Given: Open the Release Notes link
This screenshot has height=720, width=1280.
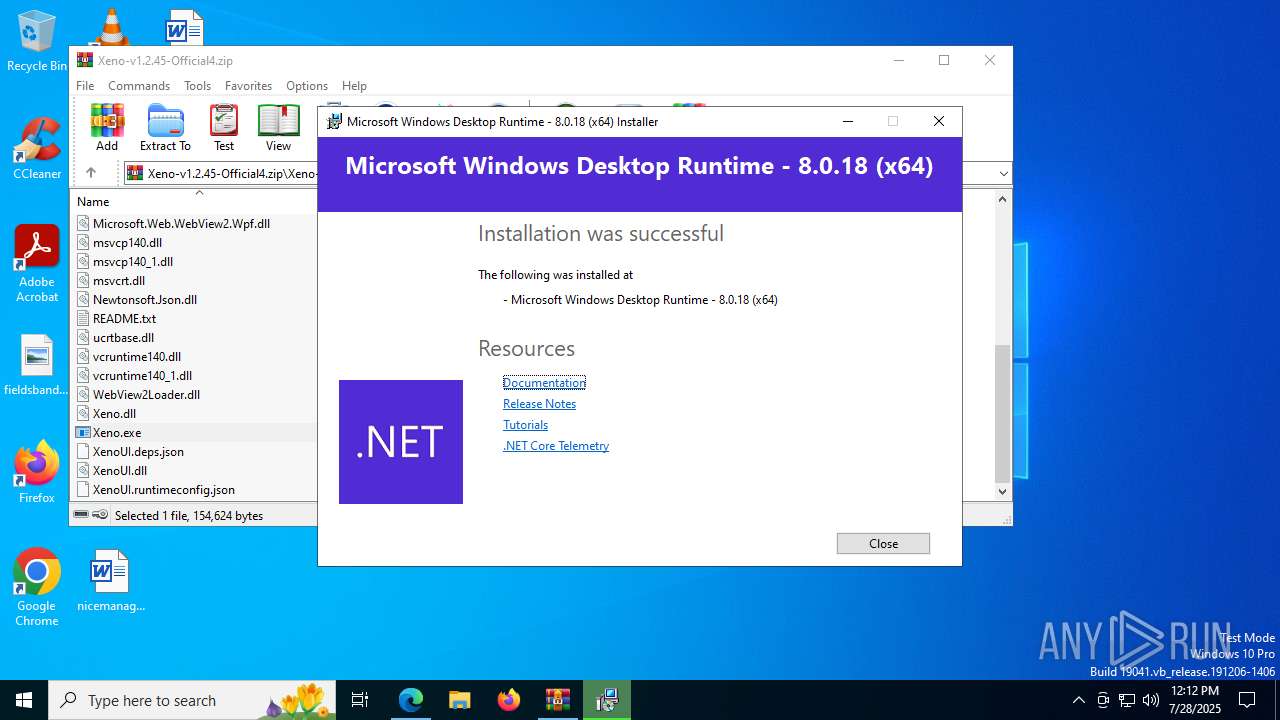Looking at the screenshot, I should 539,404.
